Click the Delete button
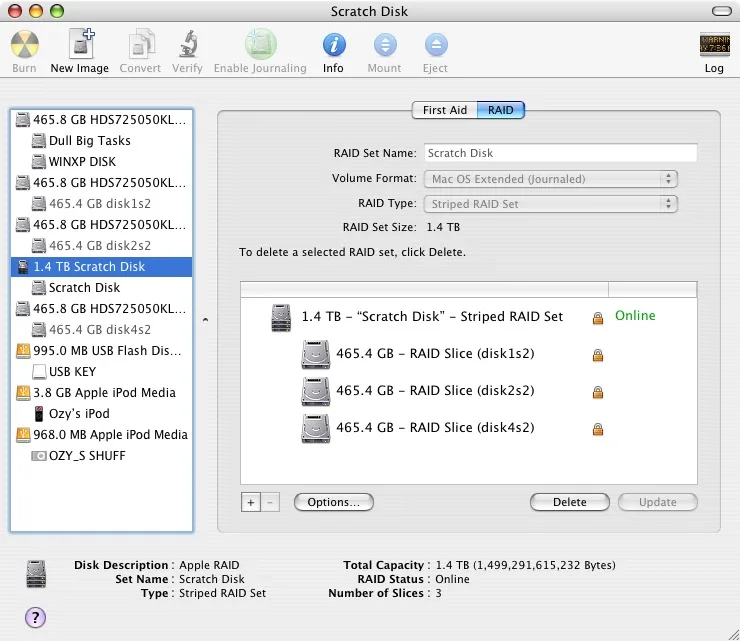Viewport: 740px width, 641px height. coord(569,502)
